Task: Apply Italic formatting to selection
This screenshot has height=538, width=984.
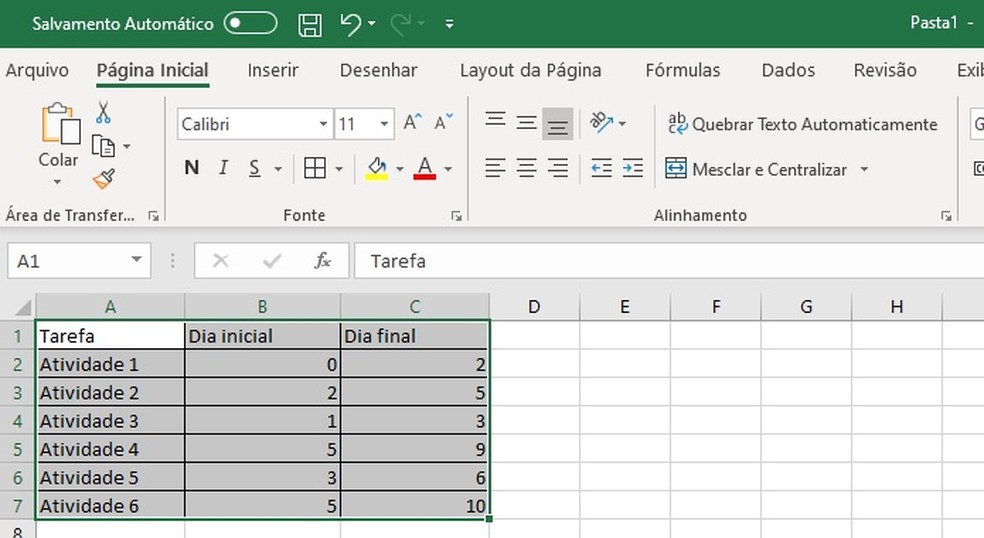Action: coord(223,168)
